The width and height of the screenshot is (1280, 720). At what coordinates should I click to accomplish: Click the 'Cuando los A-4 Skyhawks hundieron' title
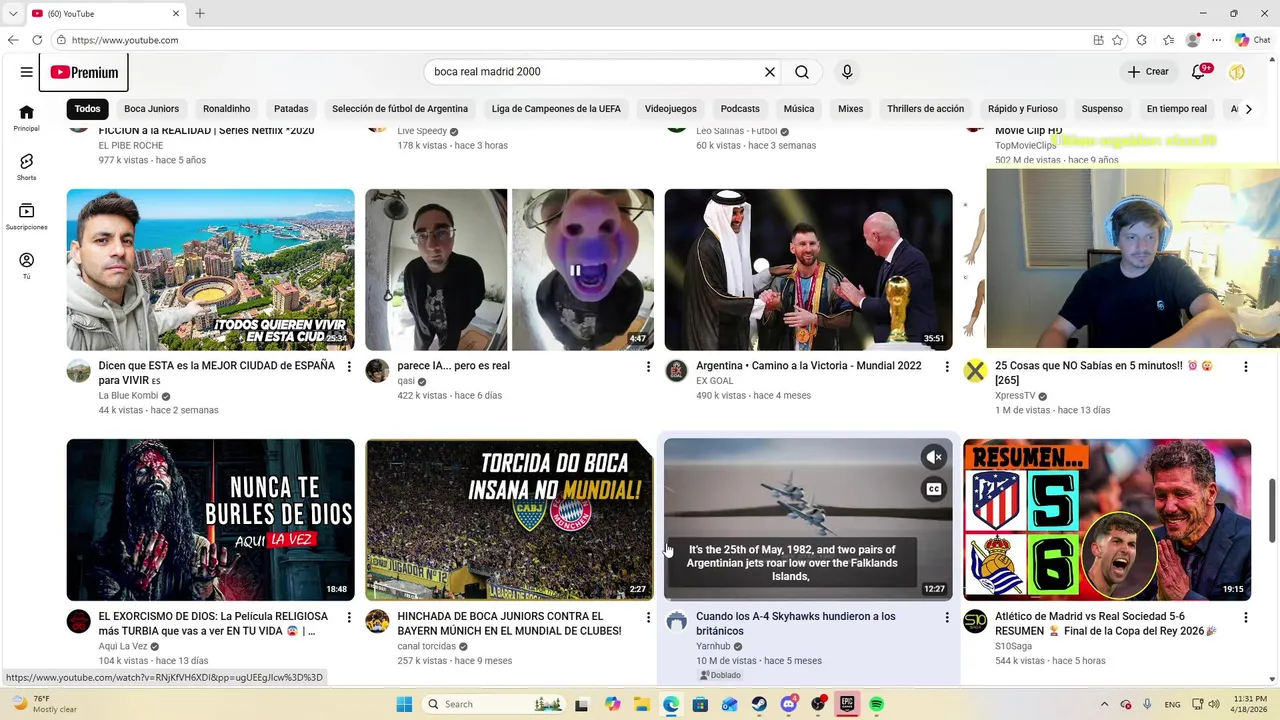point(796,624)
